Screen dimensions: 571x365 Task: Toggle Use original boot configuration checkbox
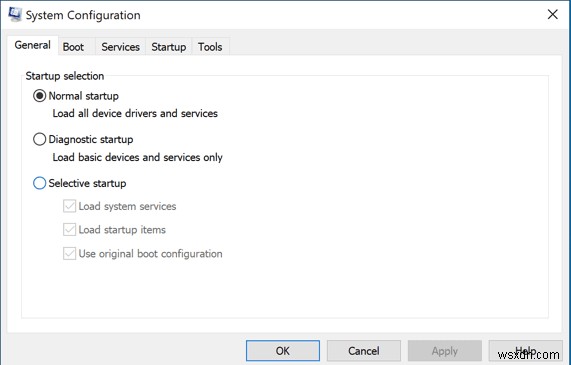click(x=69, y=254)
